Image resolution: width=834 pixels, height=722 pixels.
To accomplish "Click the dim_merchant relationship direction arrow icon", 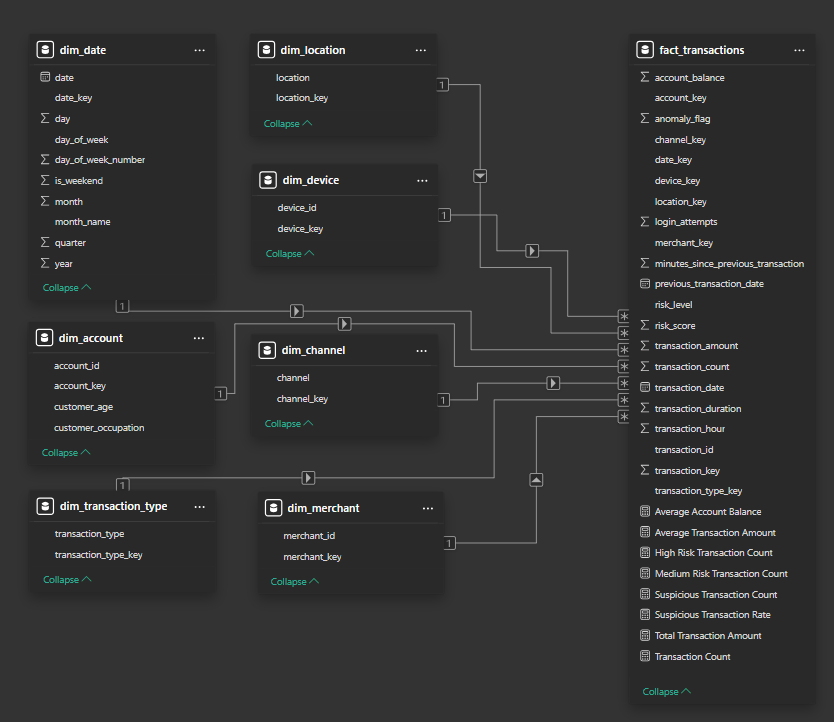I will 536,480.
